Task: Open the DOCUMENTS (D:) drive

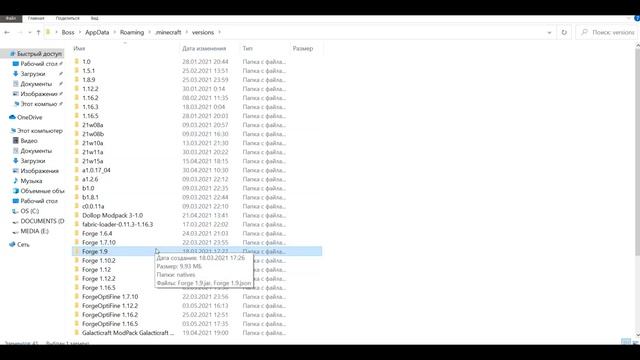Action: (42, 221)
